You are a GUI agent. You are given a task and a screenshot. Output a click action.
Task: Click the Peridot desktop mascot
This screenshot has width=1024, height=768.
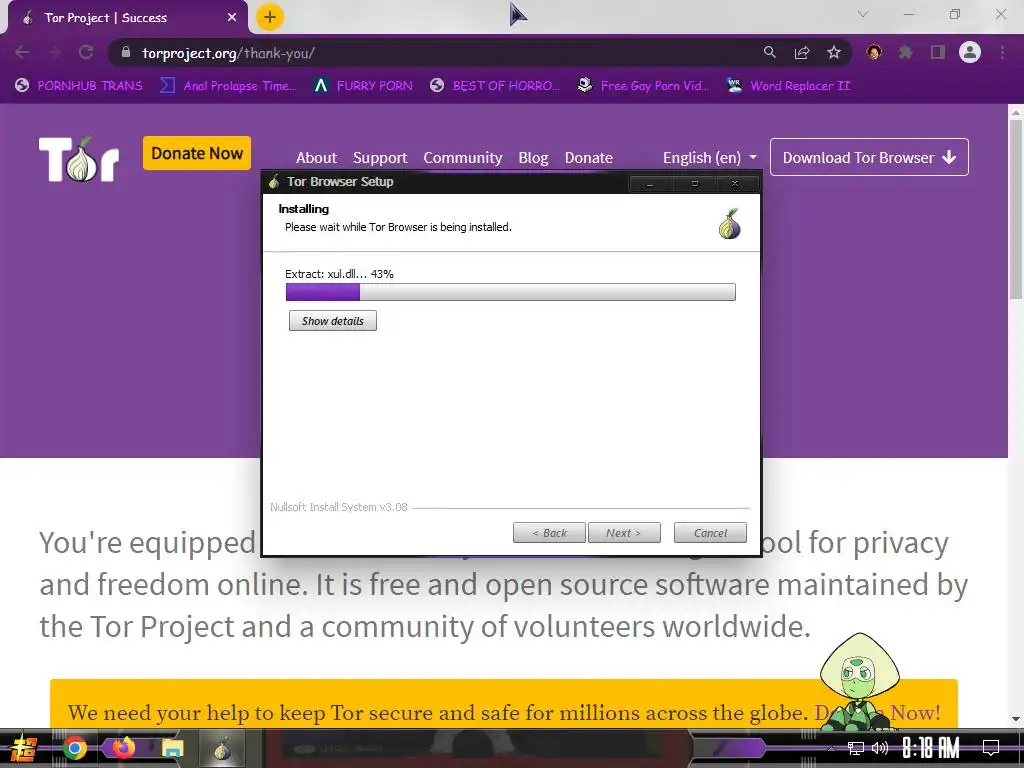(x=858, y=680)
